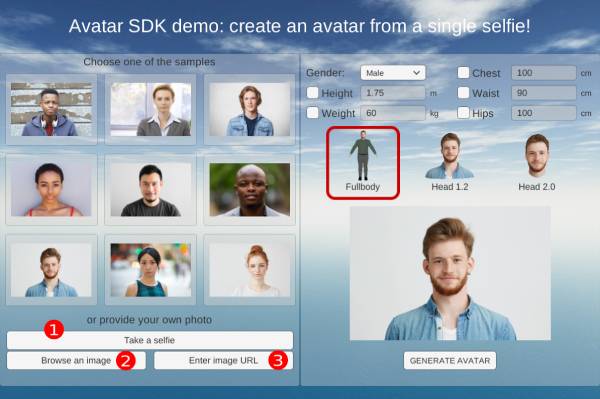
Task: Click the Hips value field
Action: pyautogui.click(x=544, y=113)
